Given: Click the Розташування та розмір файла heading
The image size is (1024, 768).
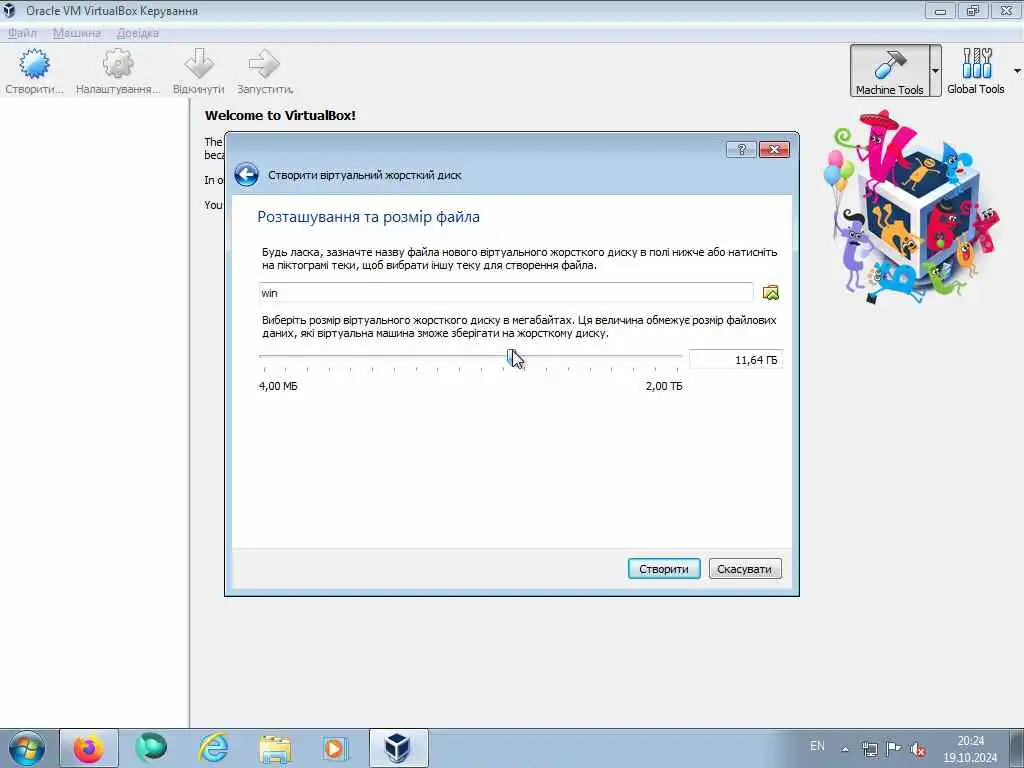Looking at the screenshot, I should 368,217.
